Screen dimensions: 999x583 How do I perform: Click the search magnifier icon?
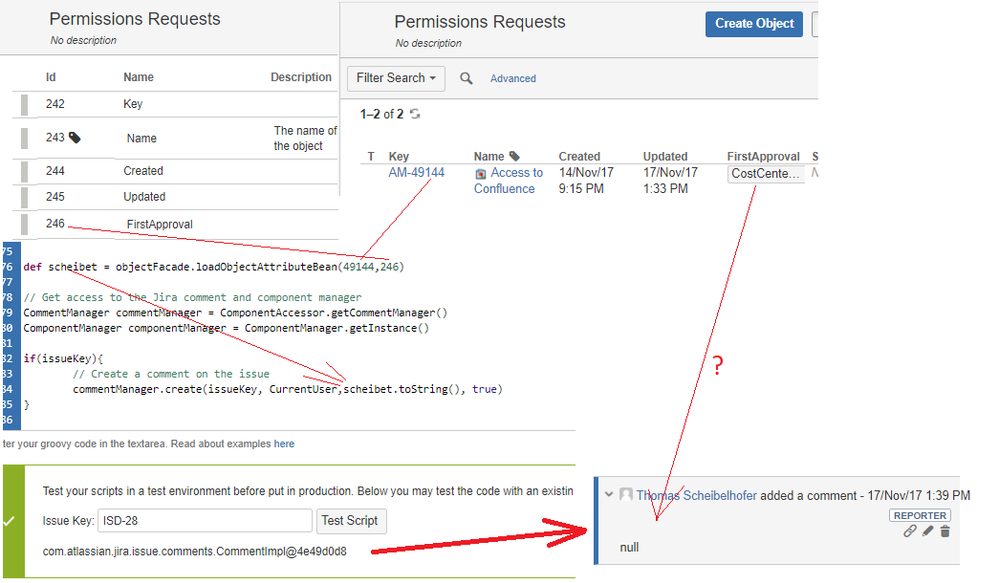[466, 78]
